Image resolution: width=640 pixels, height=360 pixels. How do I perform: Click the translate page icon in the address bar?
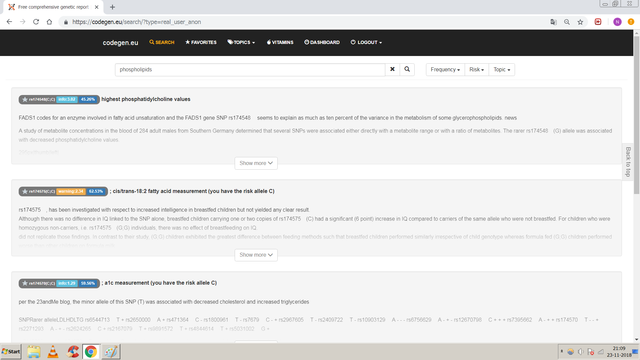point(553,22)
